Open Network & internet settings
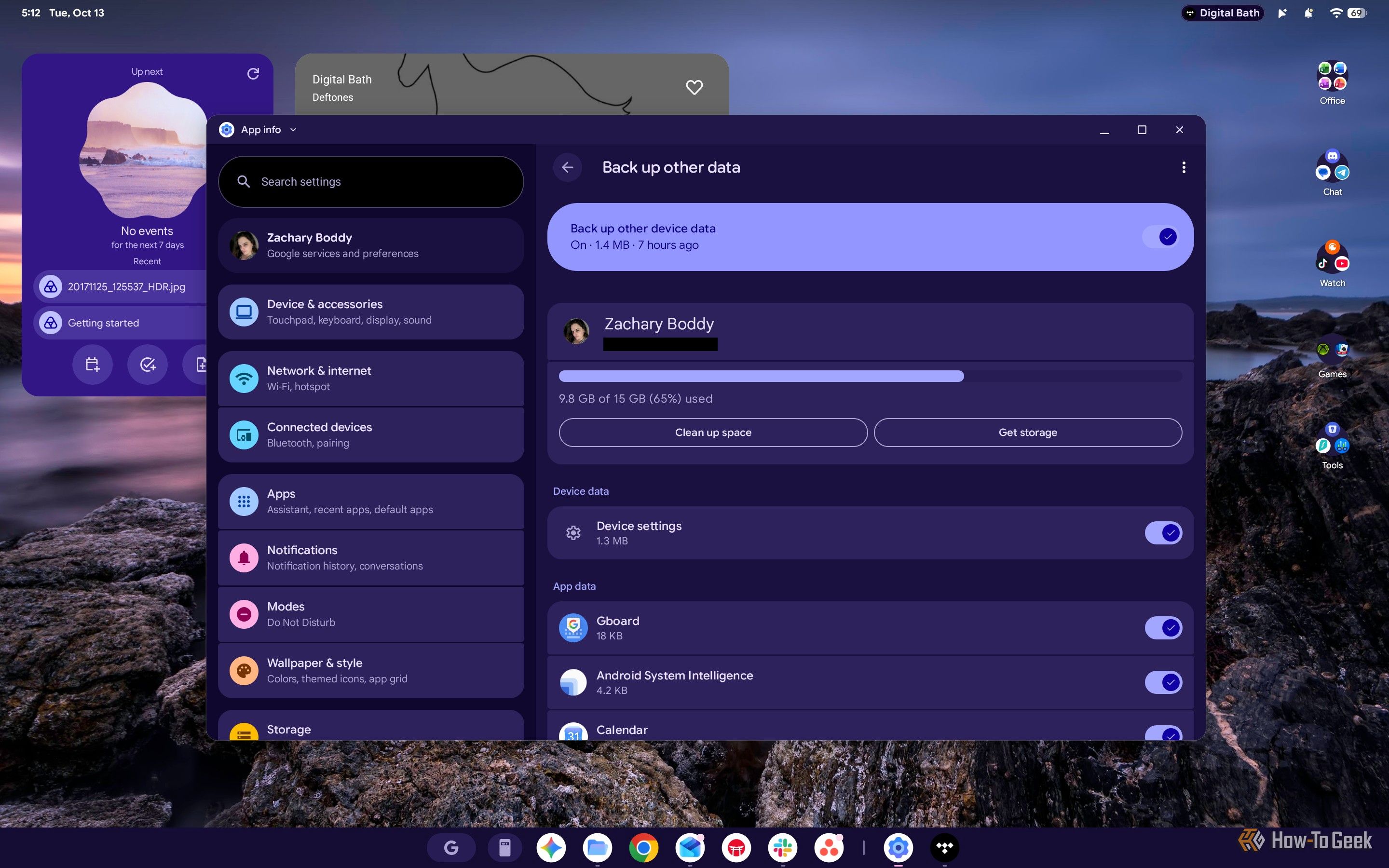1389x868 pixels. (371, 379)
